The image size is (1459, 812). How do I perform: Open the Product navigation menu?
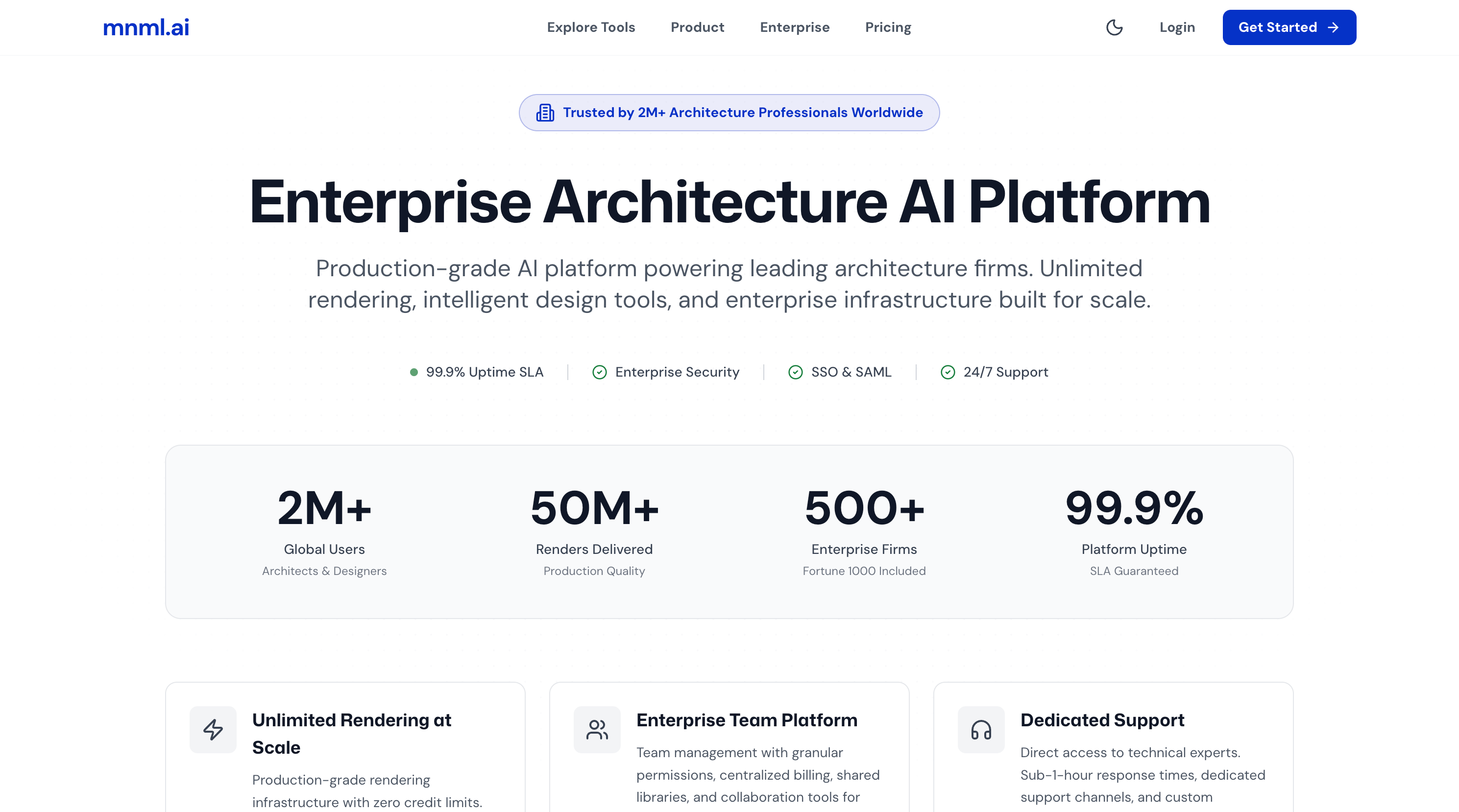697,27
